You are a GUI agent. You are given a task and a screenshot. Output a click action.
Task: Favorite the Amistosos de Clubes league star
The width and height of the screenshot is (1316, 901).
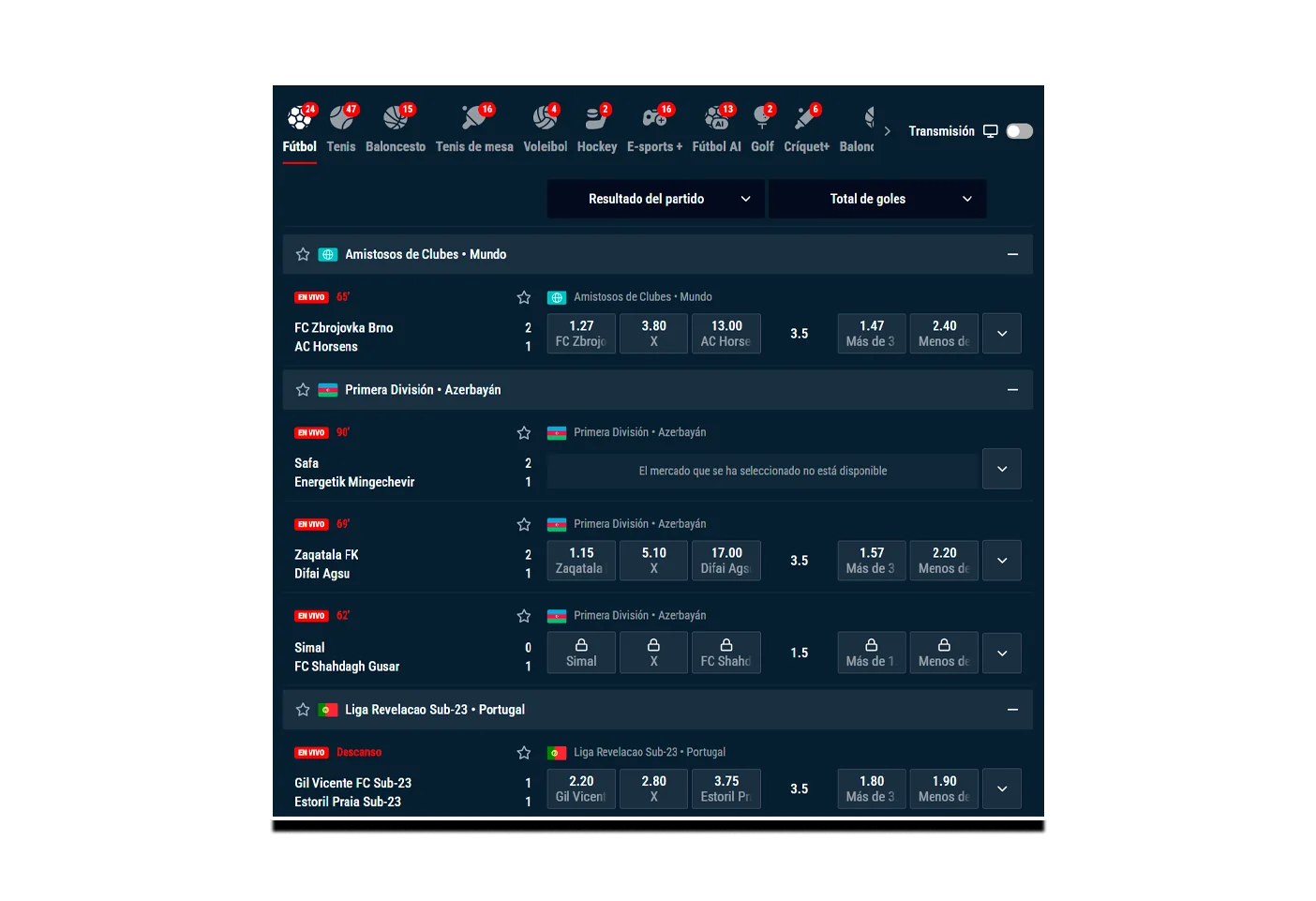(x=303, y=255)
